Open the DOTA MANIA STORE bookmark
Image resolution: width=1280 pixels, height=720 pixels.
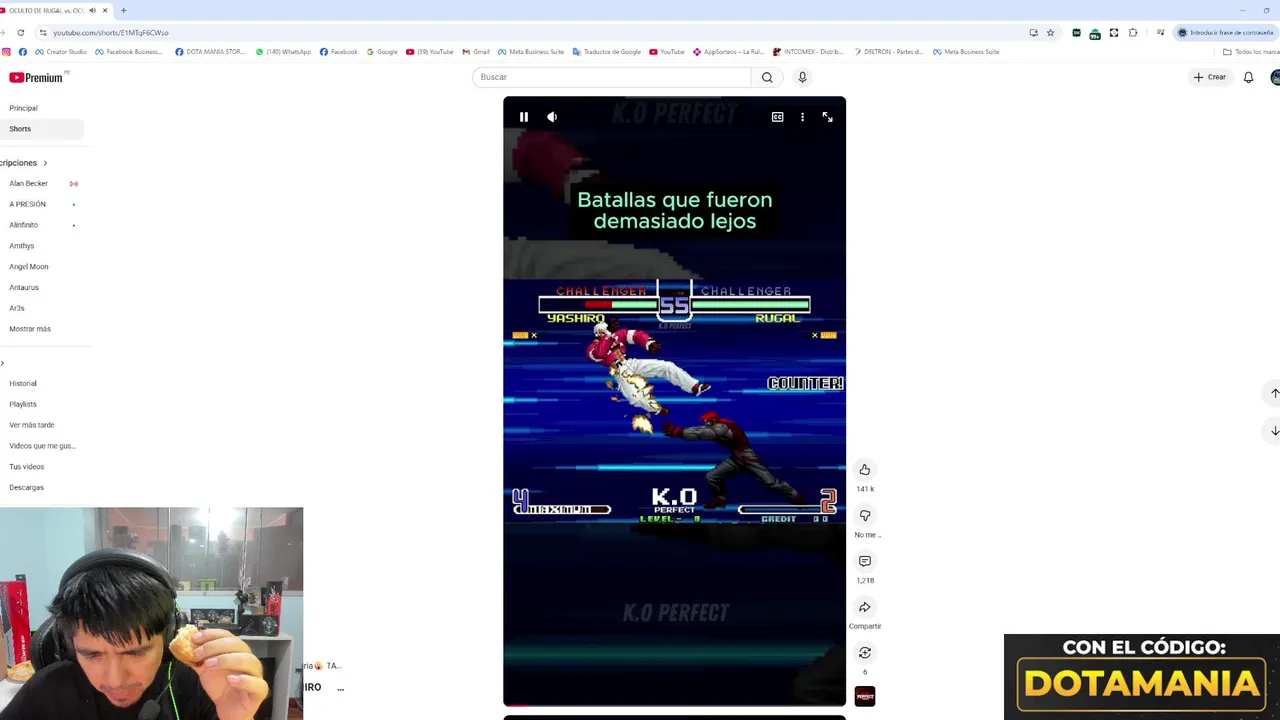coord(210,52)
